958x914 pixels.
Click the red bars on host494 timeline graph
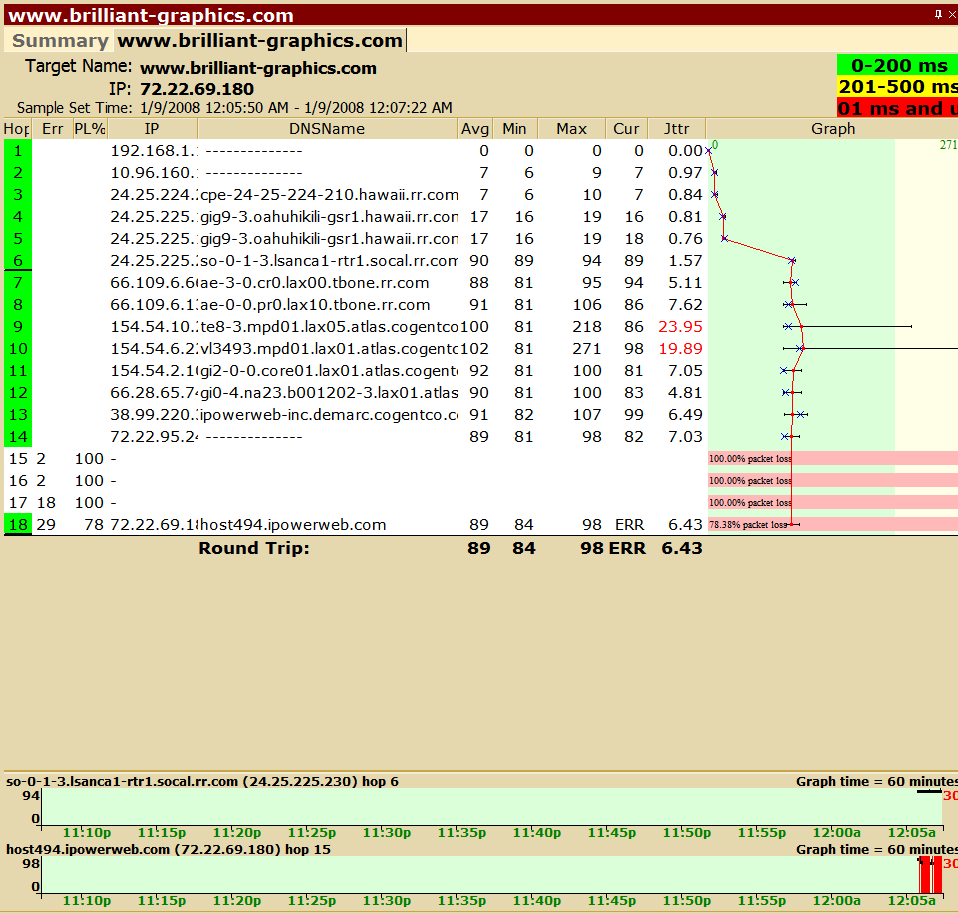(931, 875)
